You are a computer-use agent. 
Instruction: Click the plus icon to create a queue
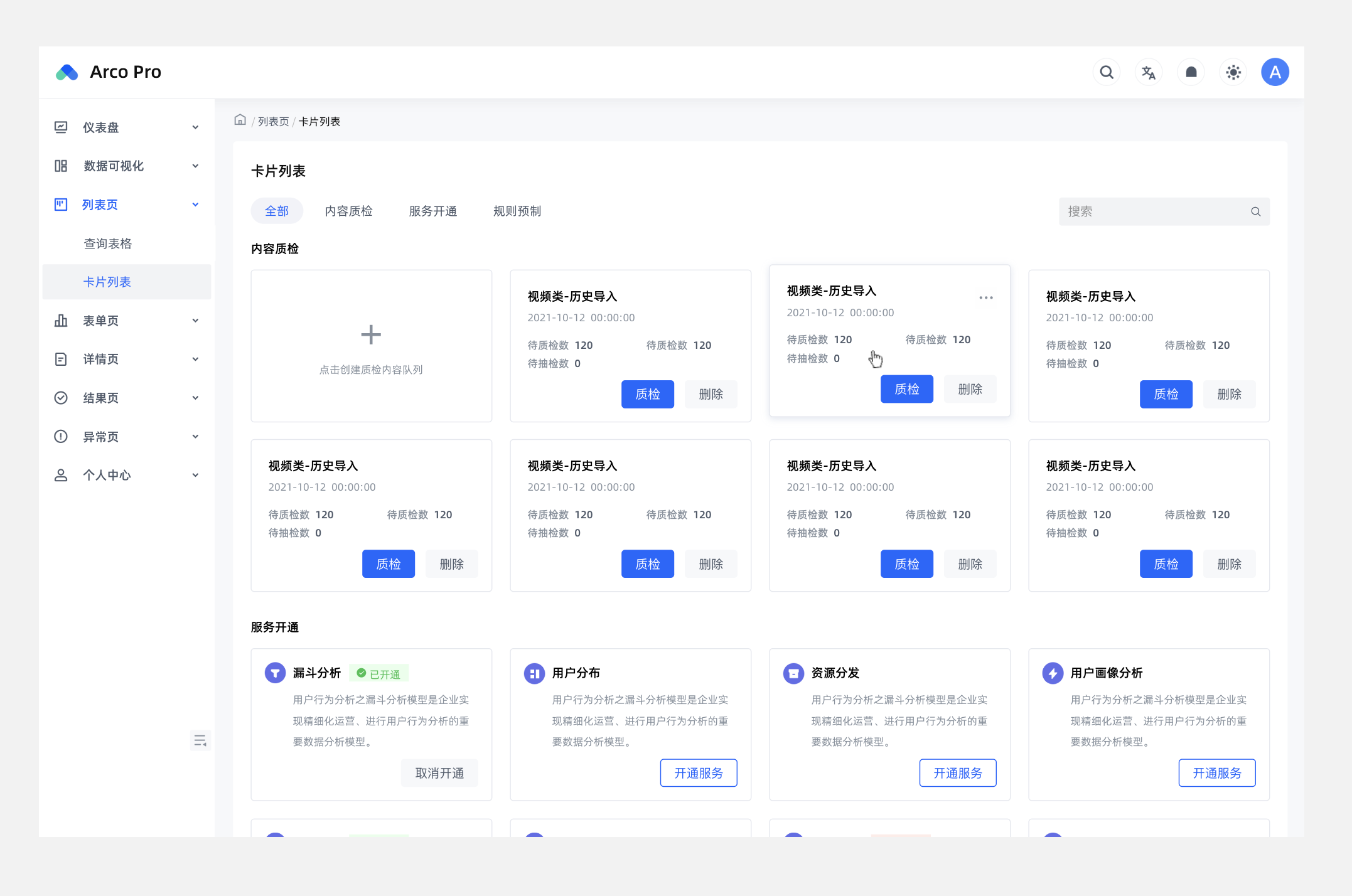click(x=371, y=334)
